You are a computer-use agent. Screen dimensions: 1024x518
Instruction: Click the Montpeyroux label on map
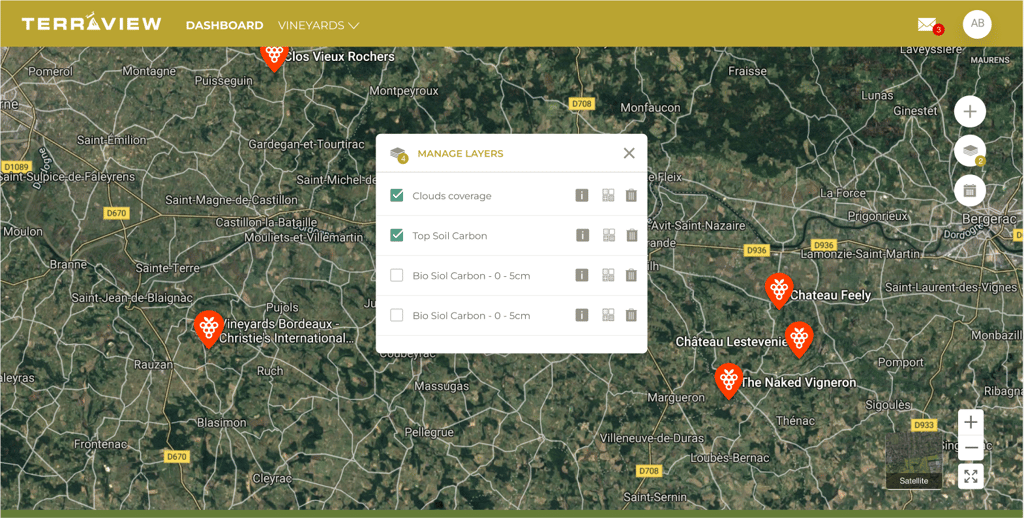(404, 91)
